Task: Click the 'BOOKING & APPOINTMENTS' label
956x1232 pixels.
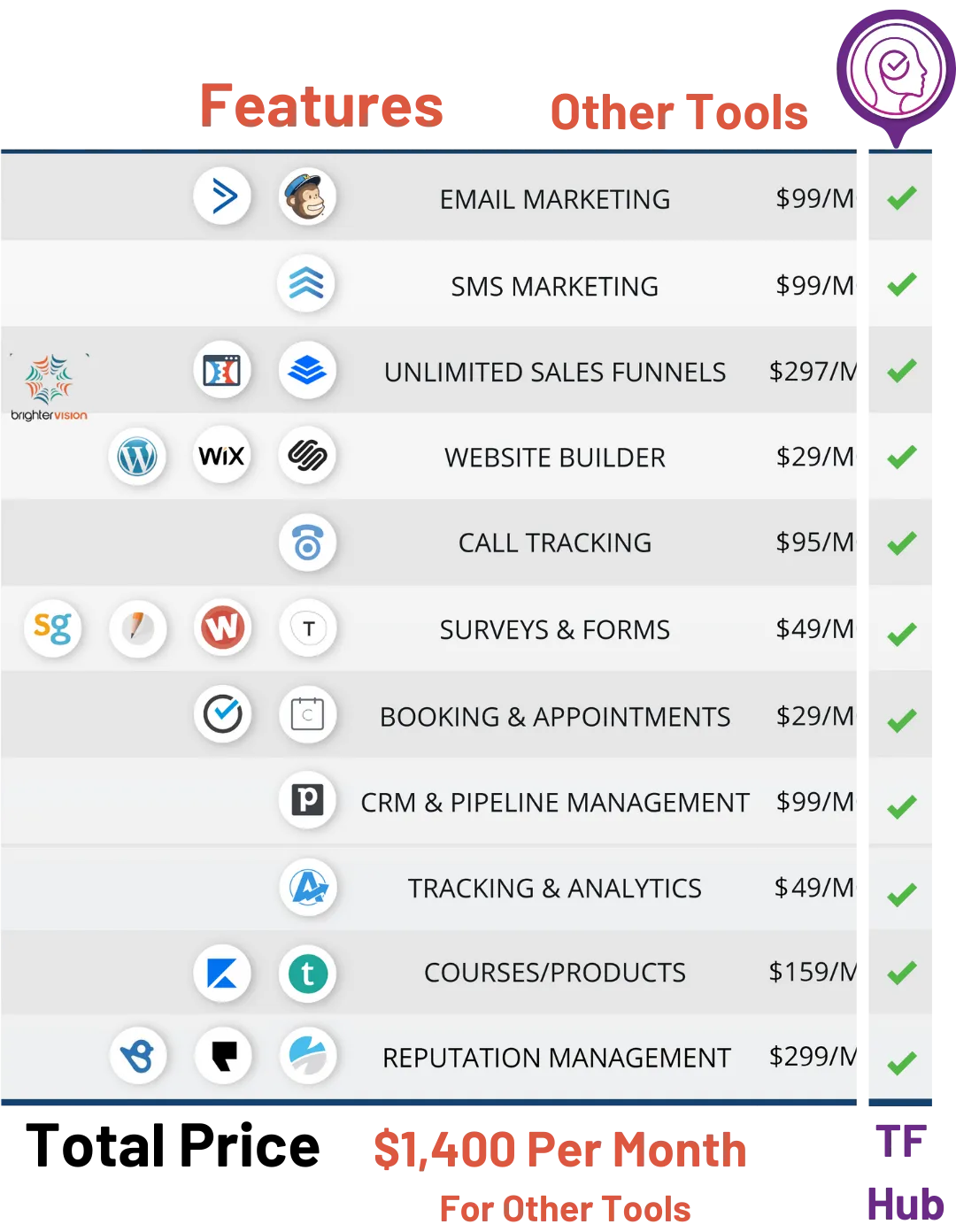Action: [555, 716]
